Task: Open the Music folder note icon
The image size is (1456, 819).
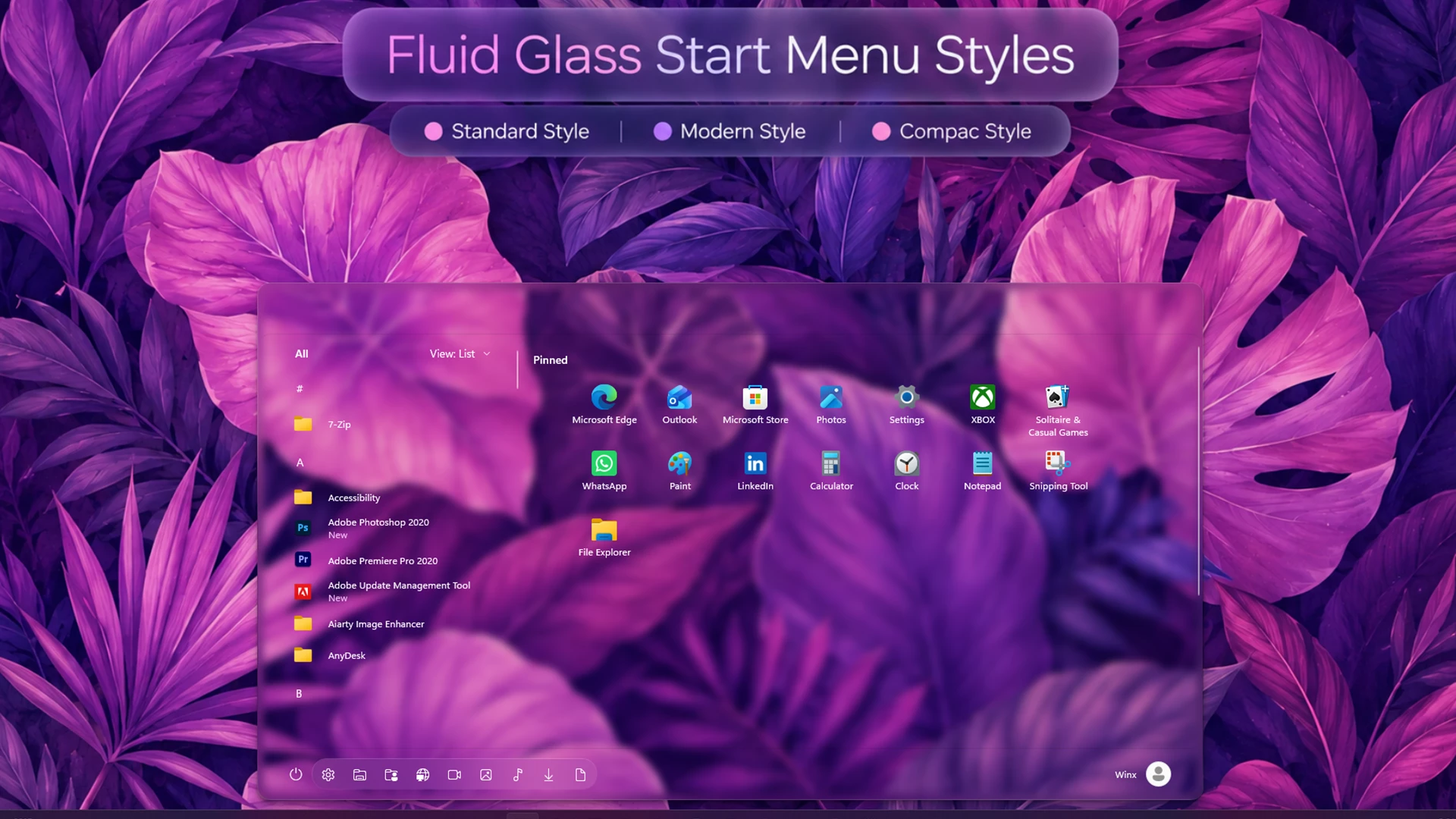Action: click(x=517, y=775)
